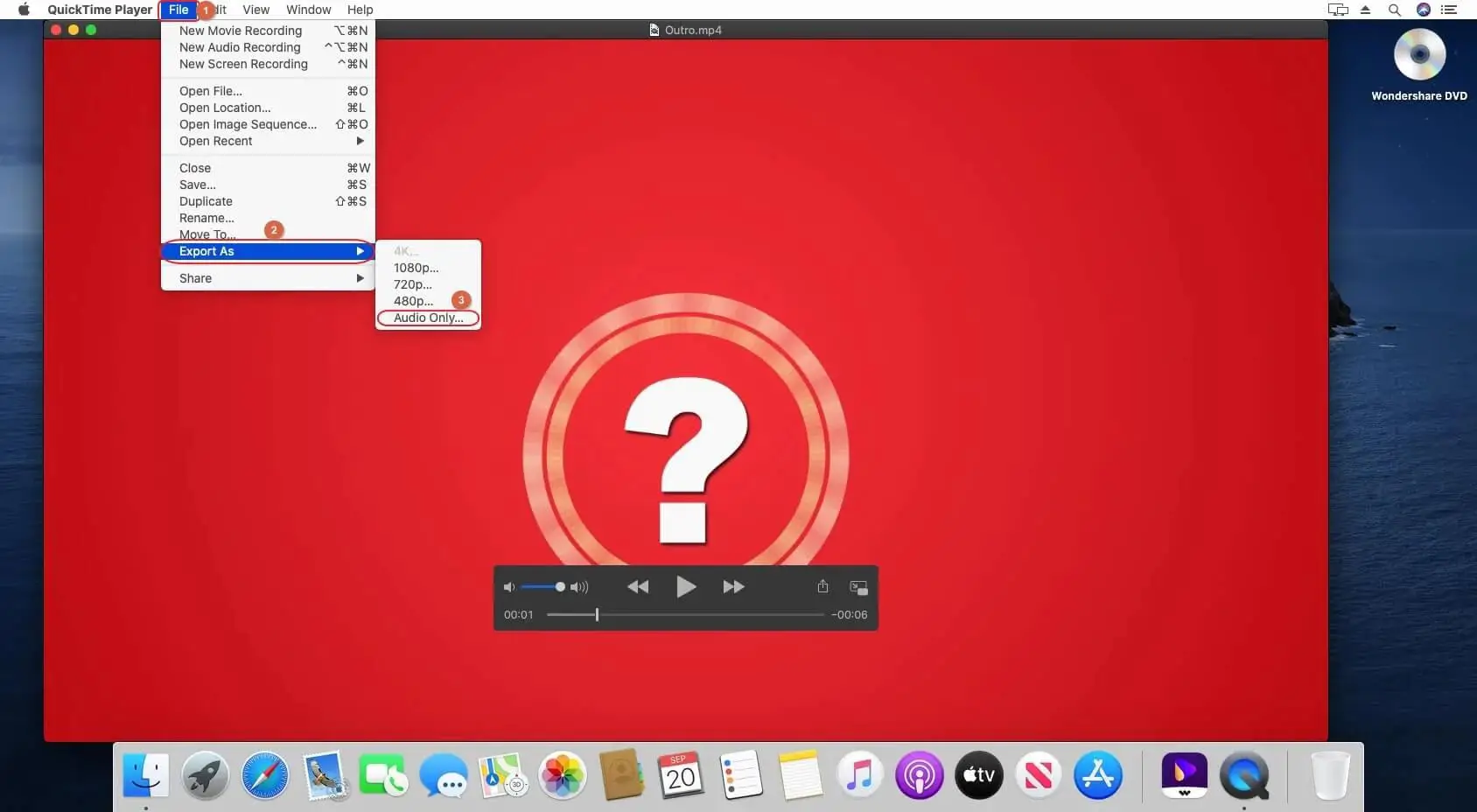Set the volume to maximum with the loud speaker icon
Image resolution: width=1477 pixels, height=812 pixels.
(579, 587)
